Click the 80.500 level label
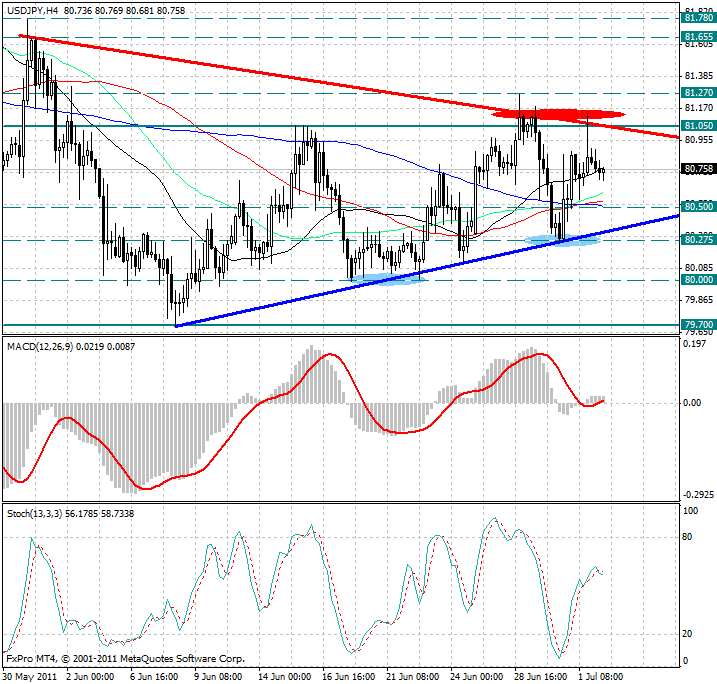 click(698, 207)
